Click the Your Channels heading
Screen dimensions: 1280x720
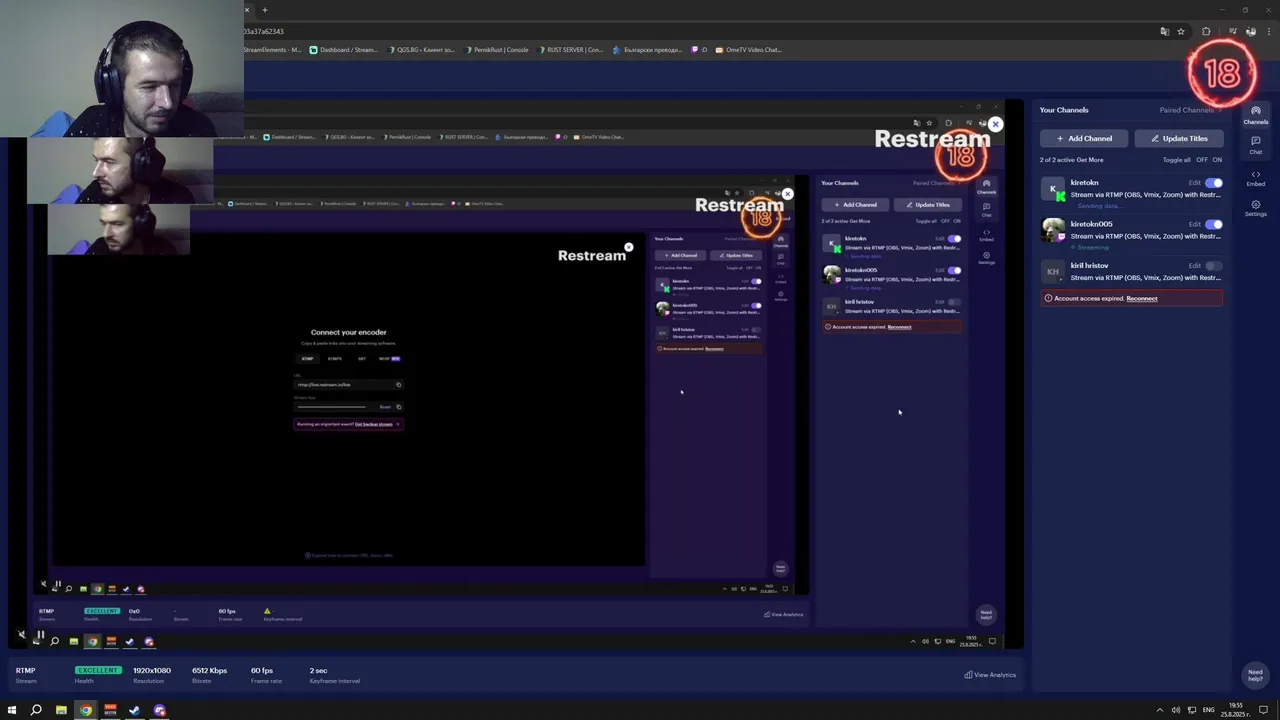(x=1064, y=110)
